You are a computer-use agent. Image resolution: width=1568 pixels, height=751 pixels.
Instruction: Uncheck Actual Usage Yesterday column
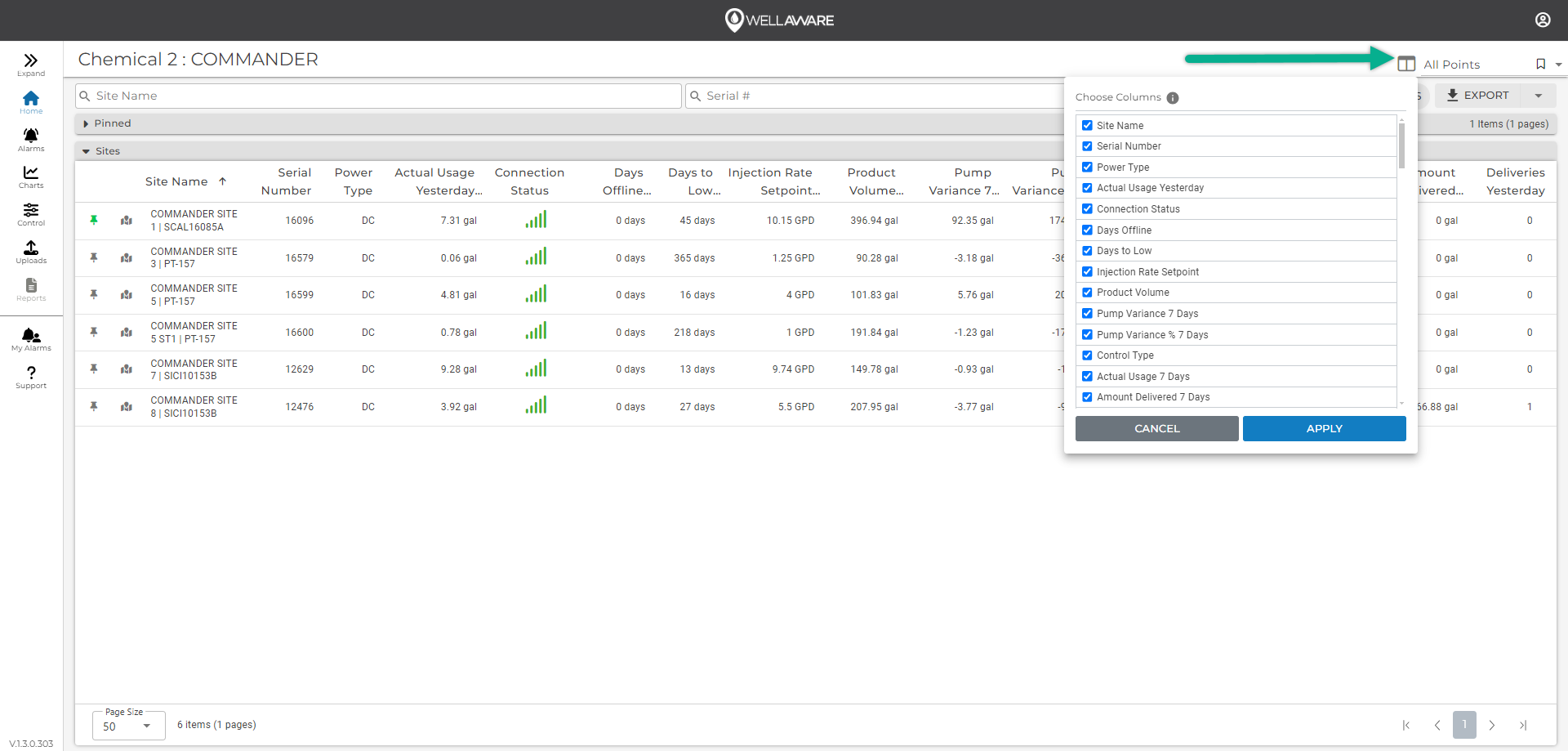point(1087,188)
